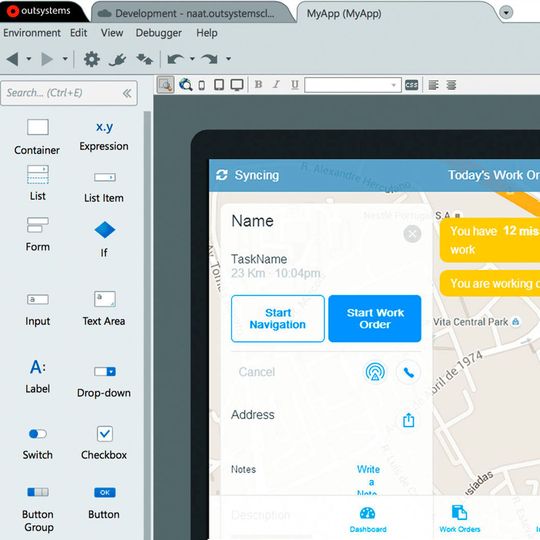Select the Input widget

pyautogui.click(x=38, y=309)
